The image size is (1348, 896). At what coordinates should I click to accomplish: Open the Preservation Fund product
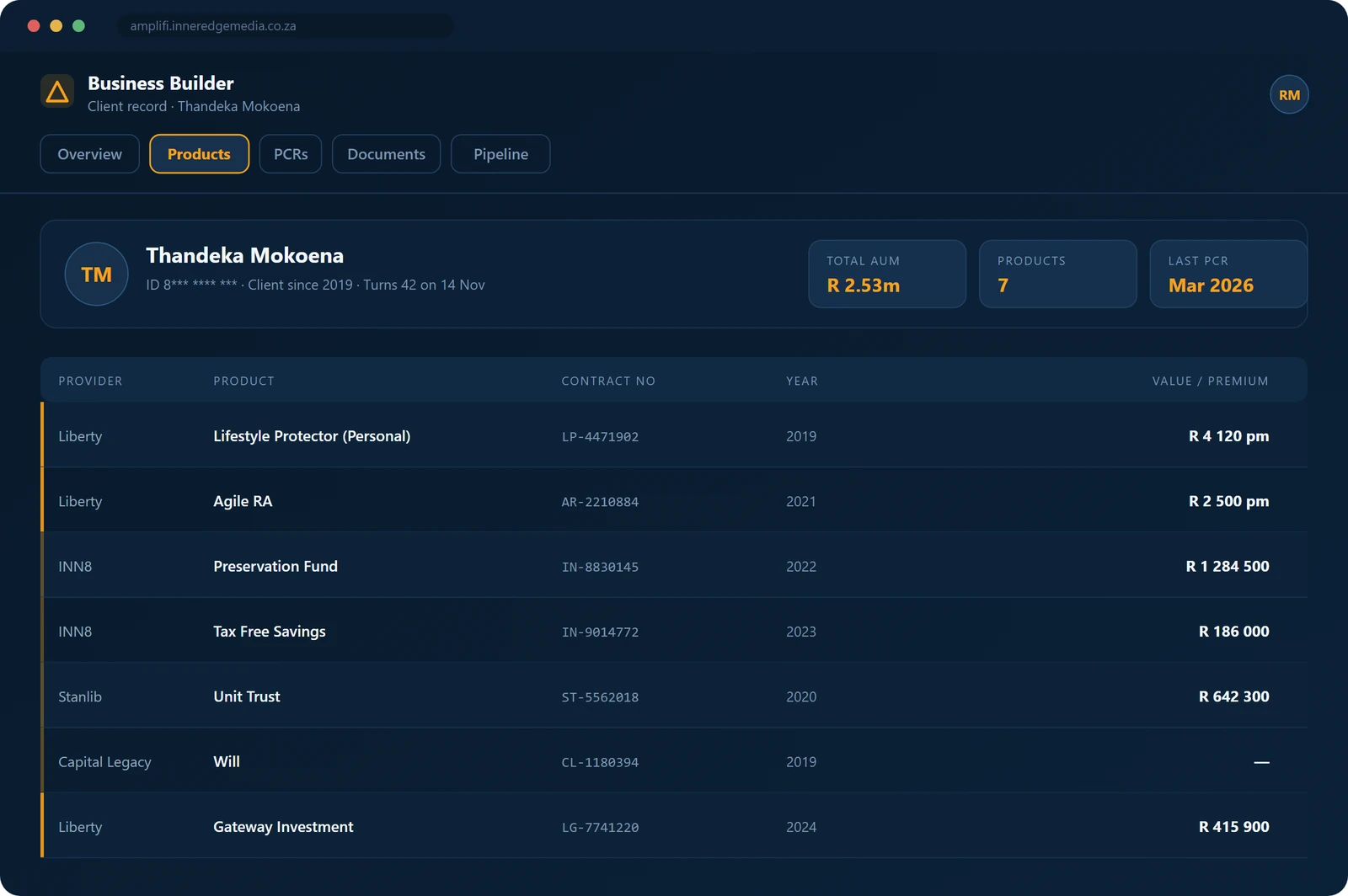click(275, 566)
